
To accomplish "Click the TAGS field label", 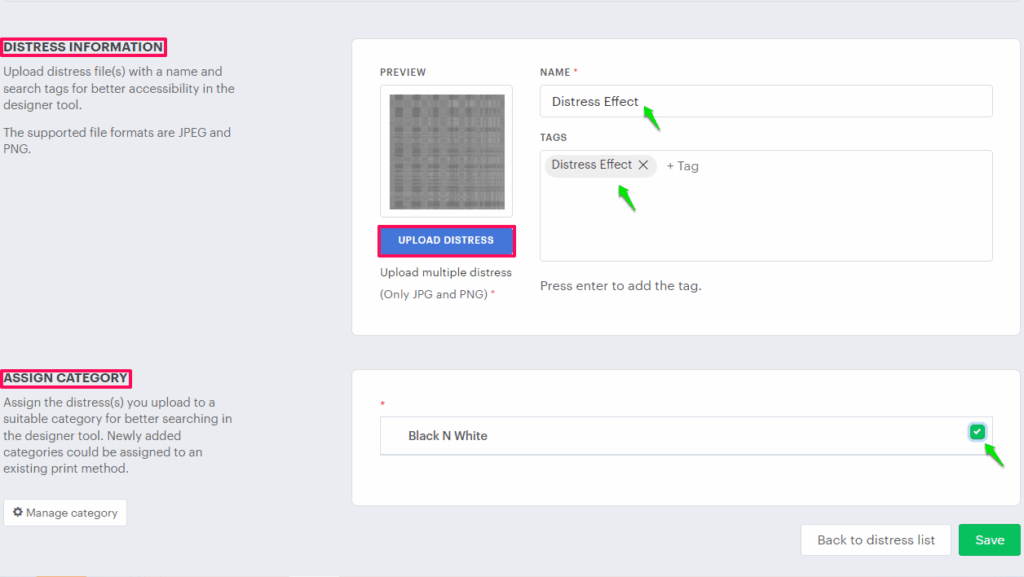I will [553, 137].
